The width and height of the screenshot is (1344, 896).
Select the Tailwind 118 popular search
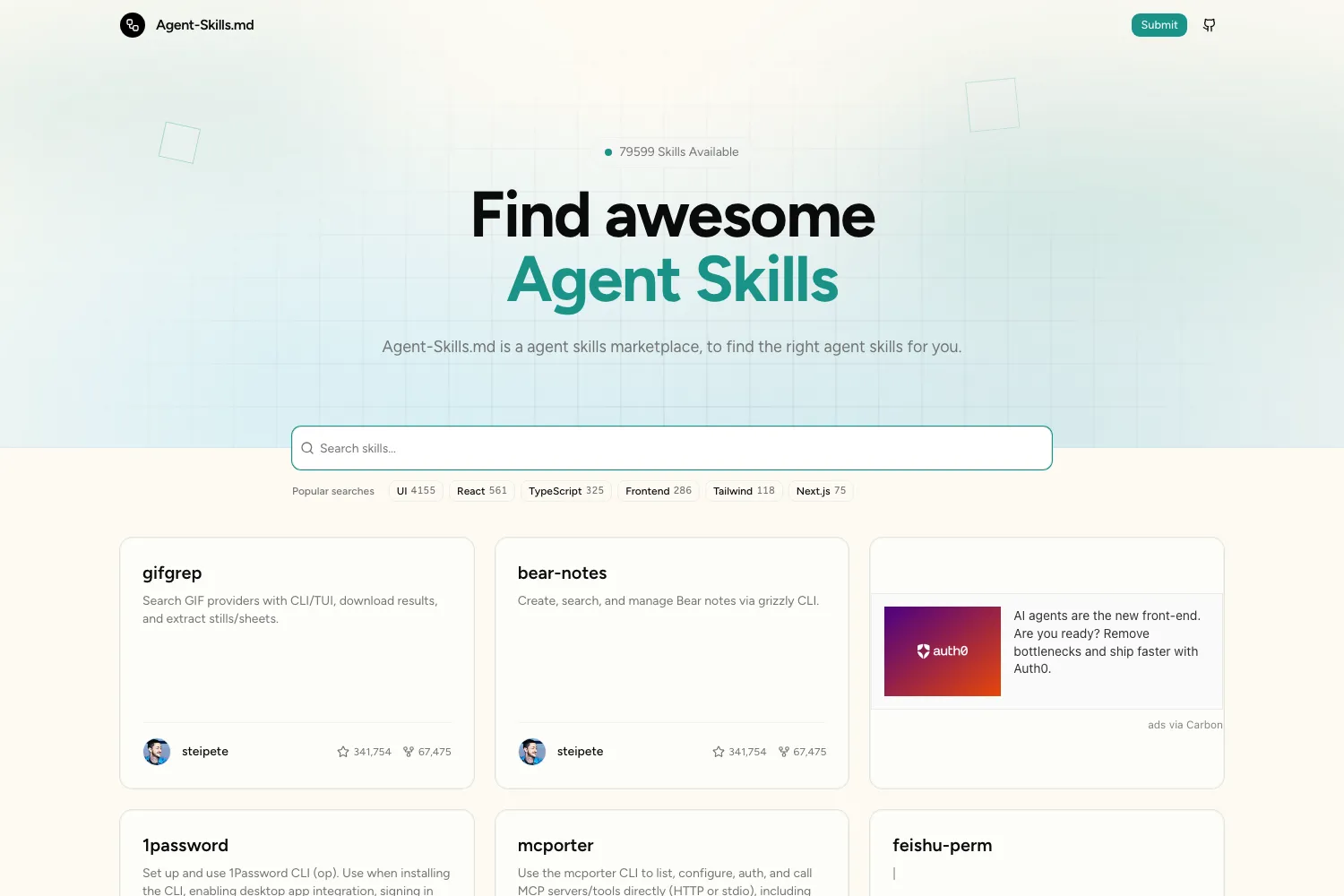(744, 491)
